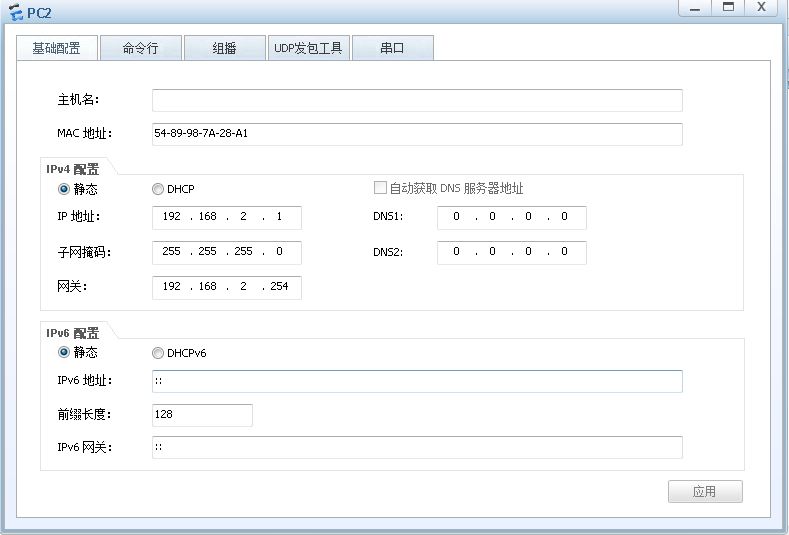Click the MAC 地址 field
Viewport: 789px width, 535px height.
coord(417,134)
